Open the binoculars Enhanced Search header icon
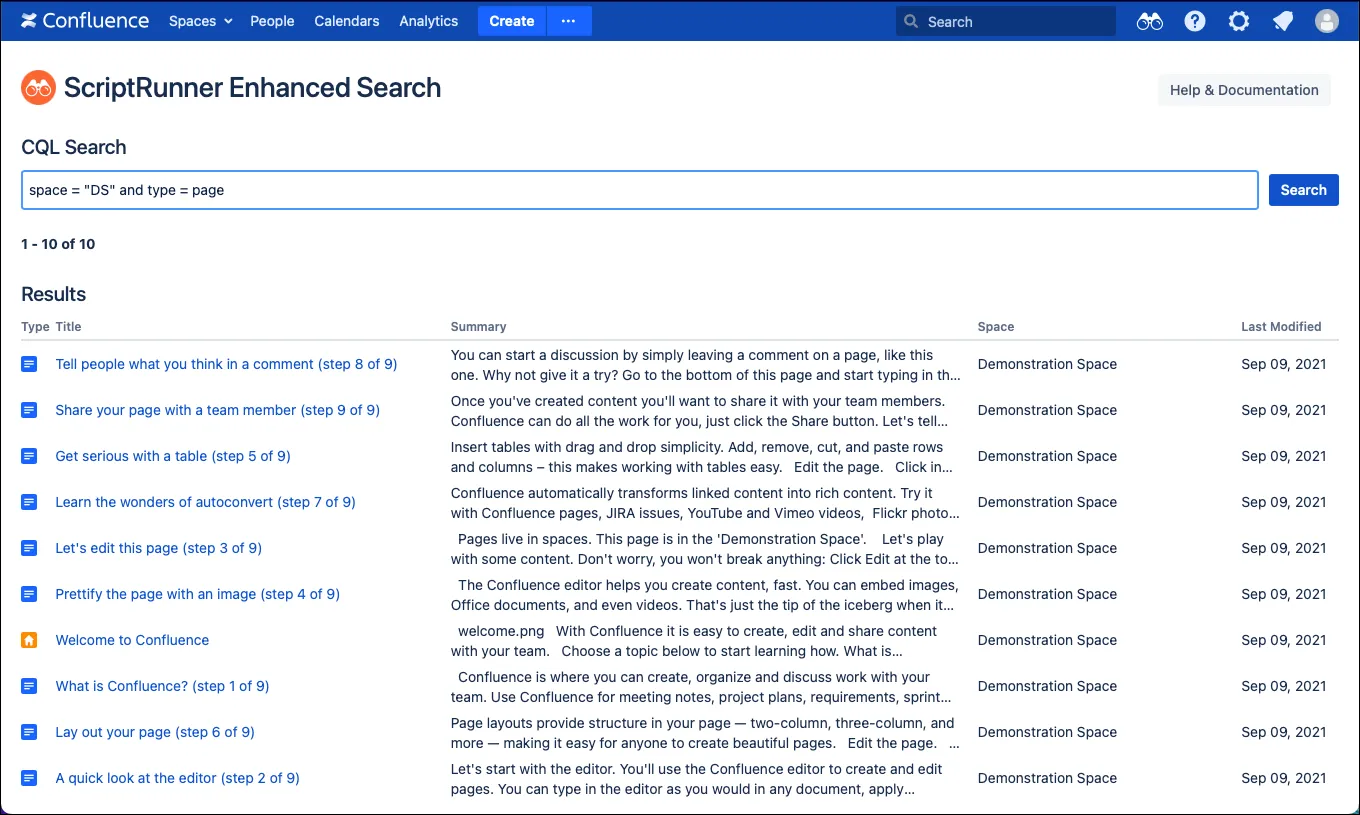 pyautogui.click(x=1150, y=21)
